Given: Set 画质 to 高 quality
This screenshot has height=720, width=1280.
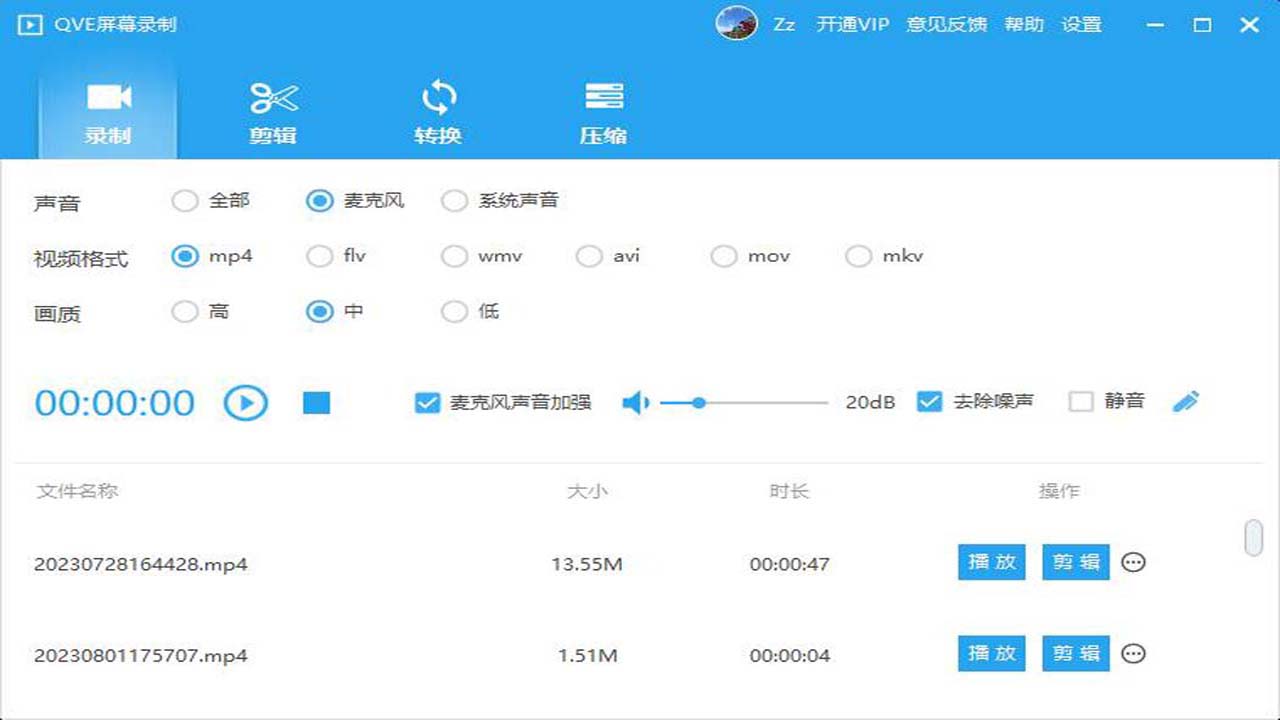Looking at the screenshot, I should point(184,312).
